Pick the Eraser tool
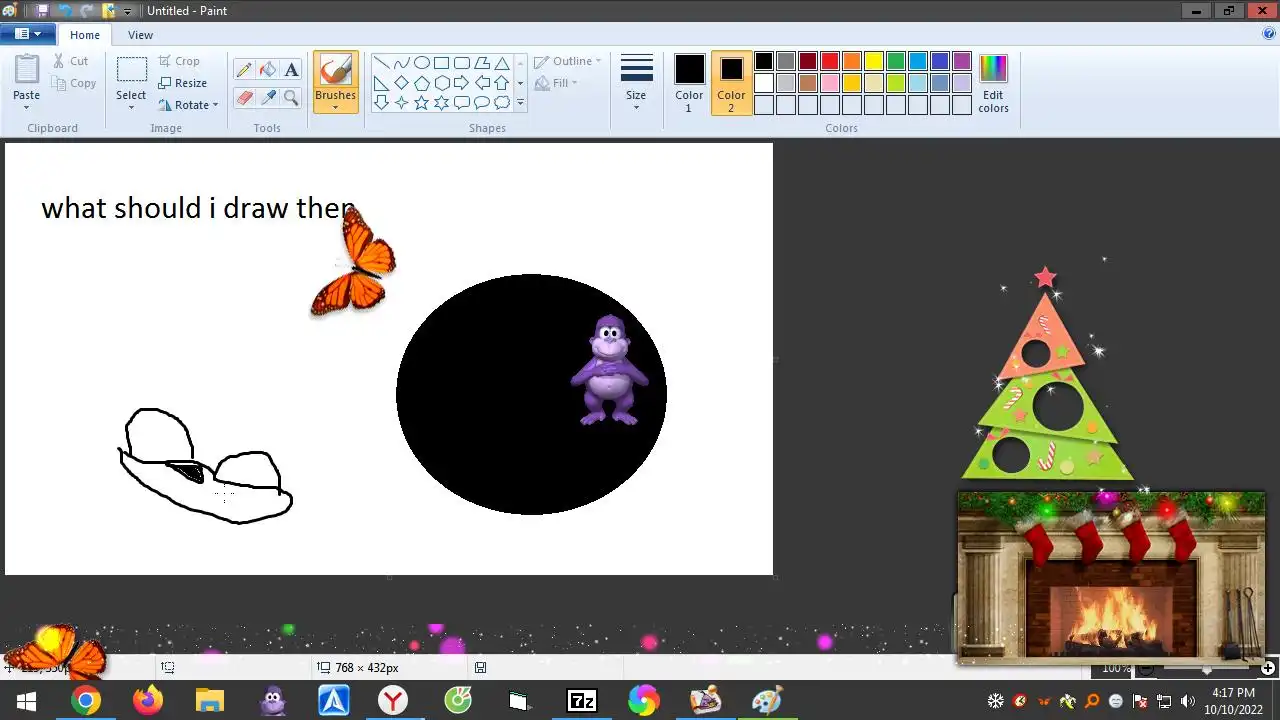 point(244,97)
